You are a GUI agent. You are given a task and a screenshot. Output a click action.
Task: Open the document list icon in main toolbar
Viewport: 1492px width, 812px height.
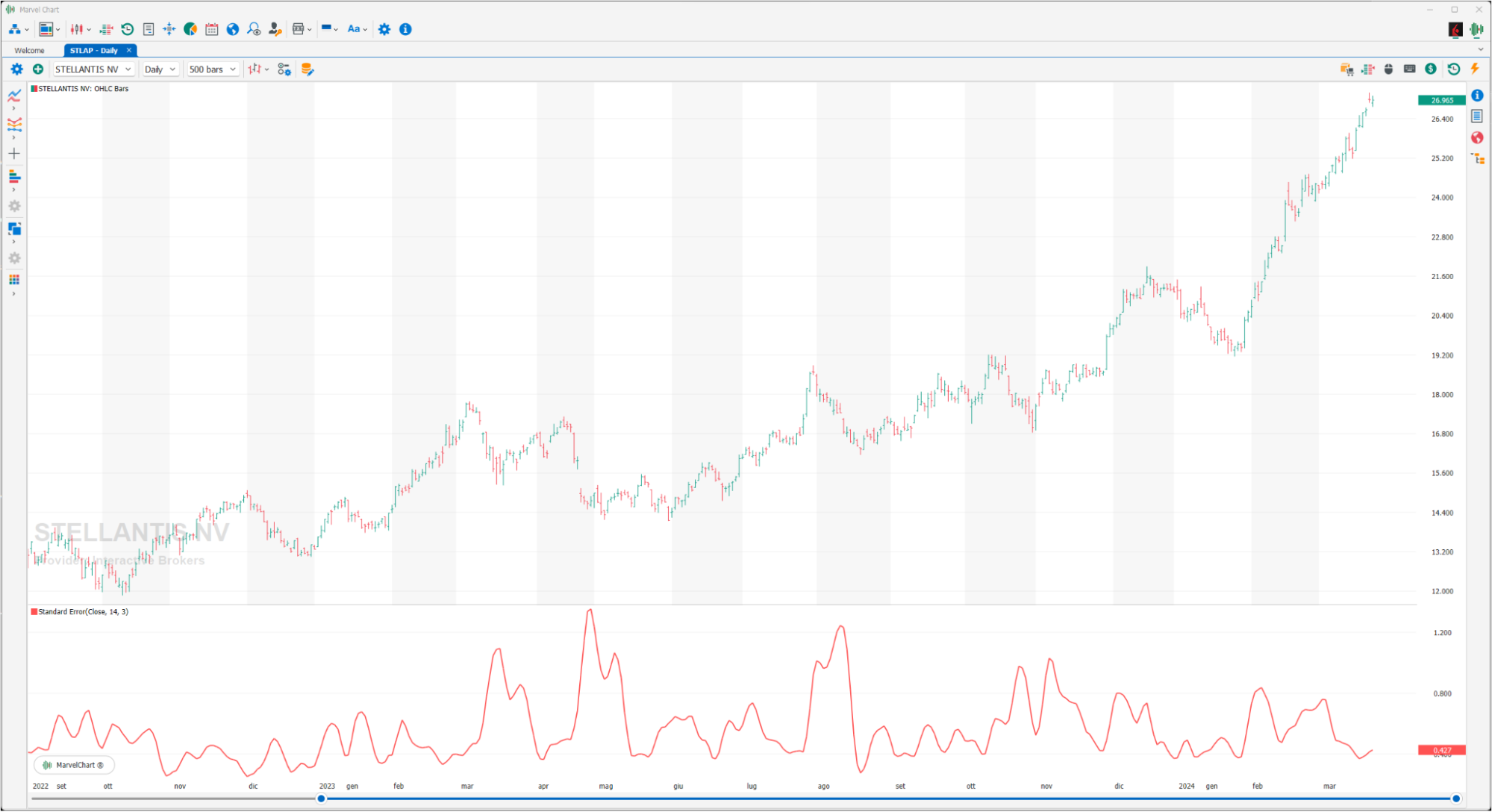pyautogui.click(x=149, y=29)
